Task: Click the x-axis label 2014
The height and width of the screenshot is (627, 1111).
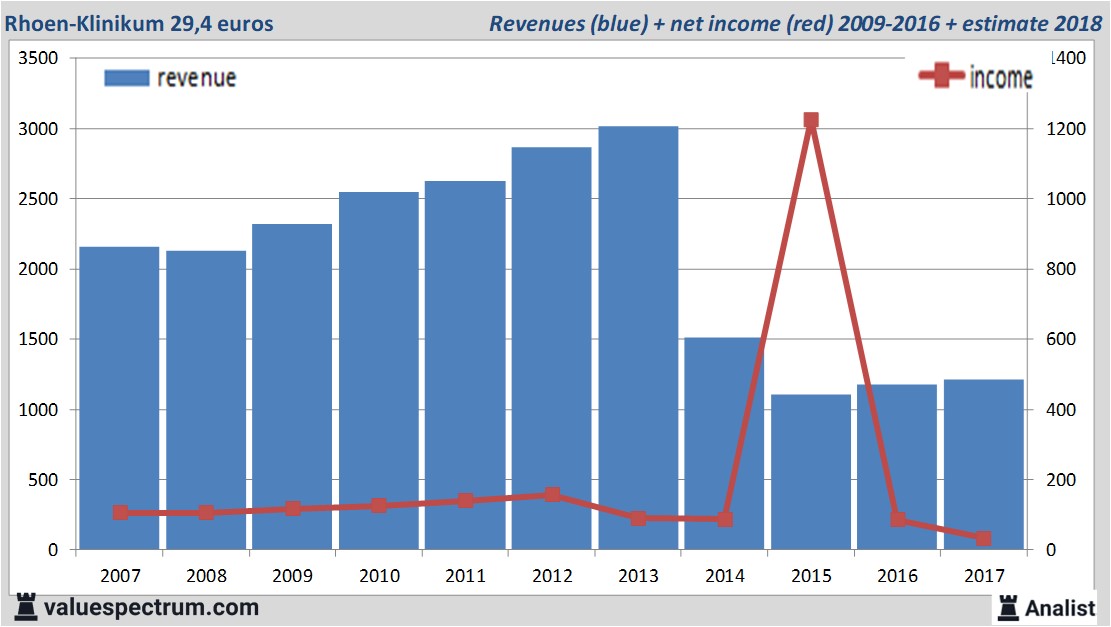Action: coord(725,575)
